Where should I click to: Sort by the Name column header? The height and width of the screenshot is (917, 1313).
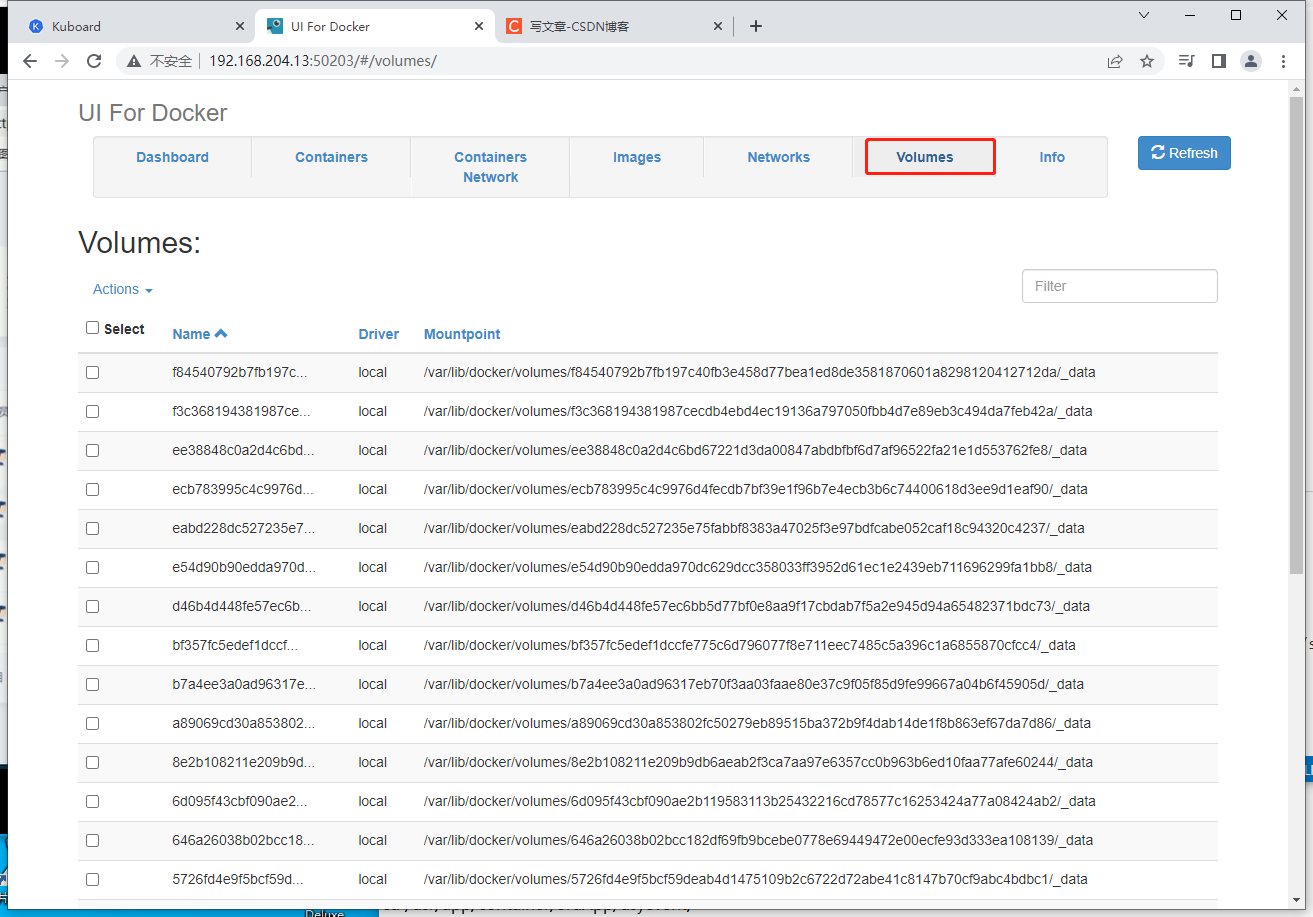(x=200, y=334)
